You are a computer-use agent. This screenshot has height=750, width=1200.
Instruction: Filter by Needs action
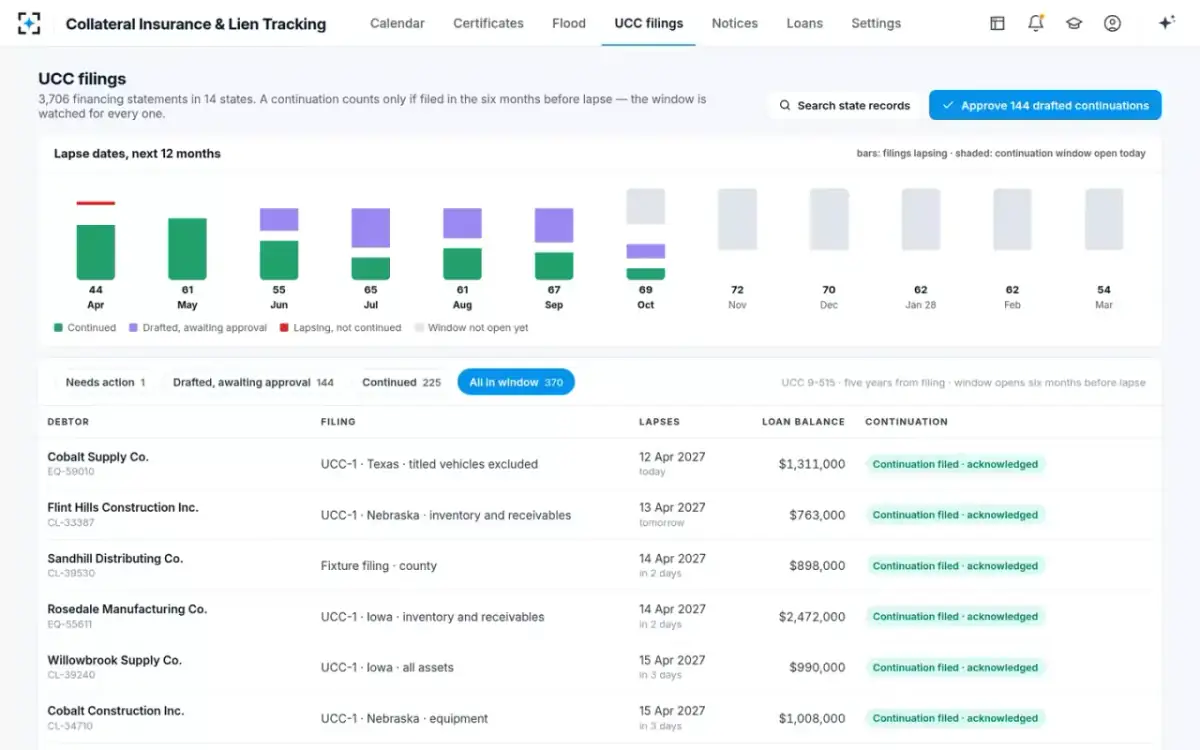(105, 382)
